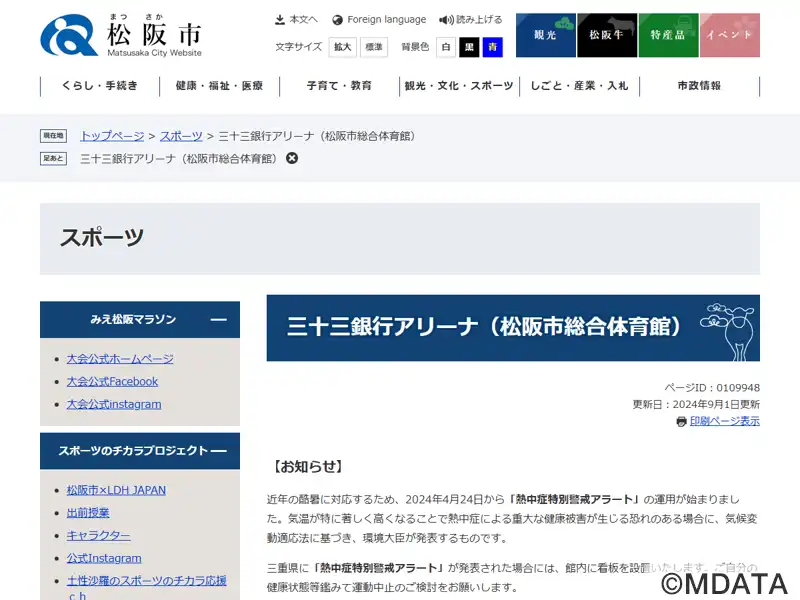Click the large スポーツ section heading
800x600 pixels.
pyautogui.click(x=102, y=238)
